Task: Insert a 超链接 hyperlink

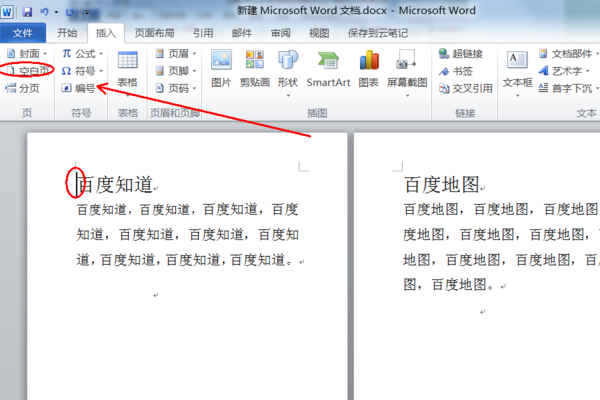Action: pyautogui.click(x=461, y=53)
